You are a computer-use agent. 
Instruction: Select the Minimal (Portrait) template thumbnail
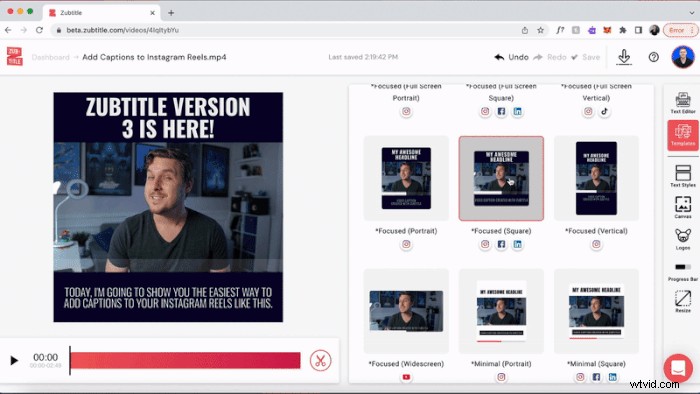pyautogui.click(x=501, y=311)
